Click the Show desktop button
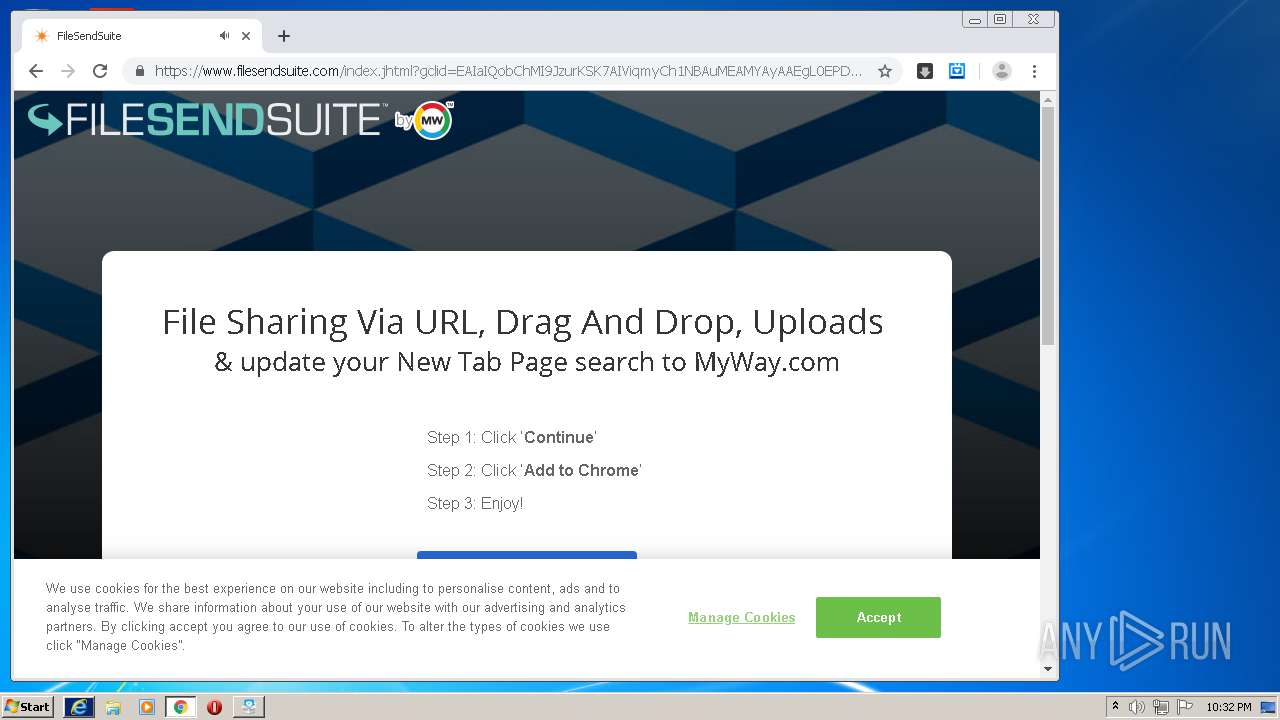 pyautogui.click(x=1270, y=707)
